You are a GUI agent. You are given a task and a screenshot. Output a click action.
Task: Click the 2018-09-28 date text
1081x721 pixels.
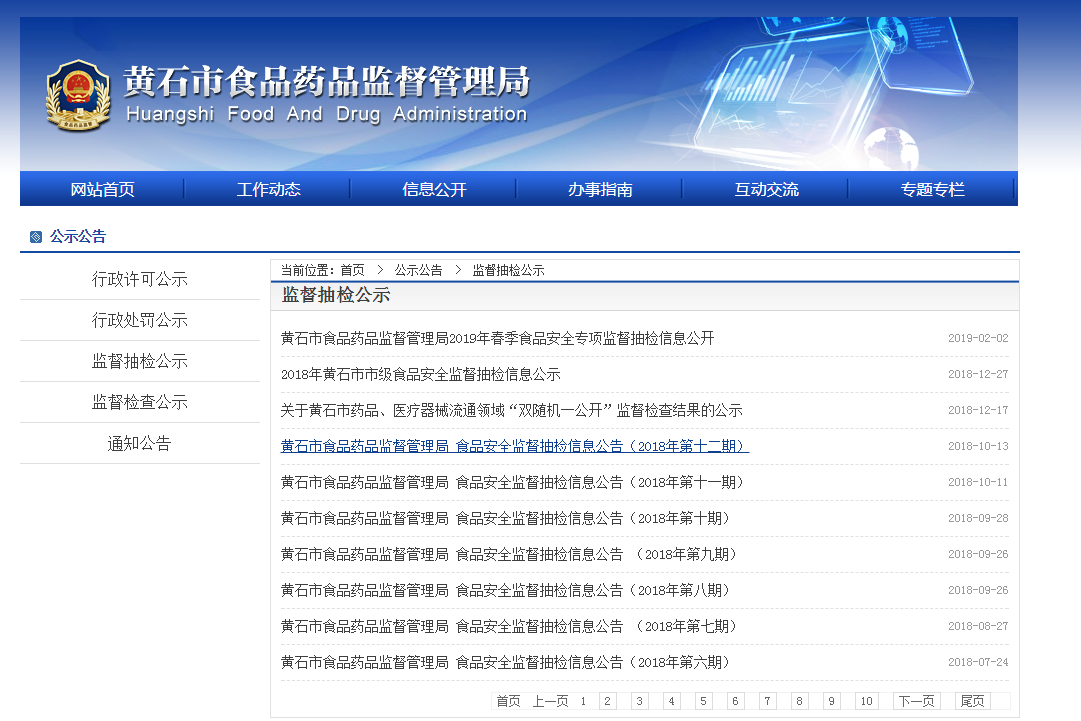pos(978,518)
